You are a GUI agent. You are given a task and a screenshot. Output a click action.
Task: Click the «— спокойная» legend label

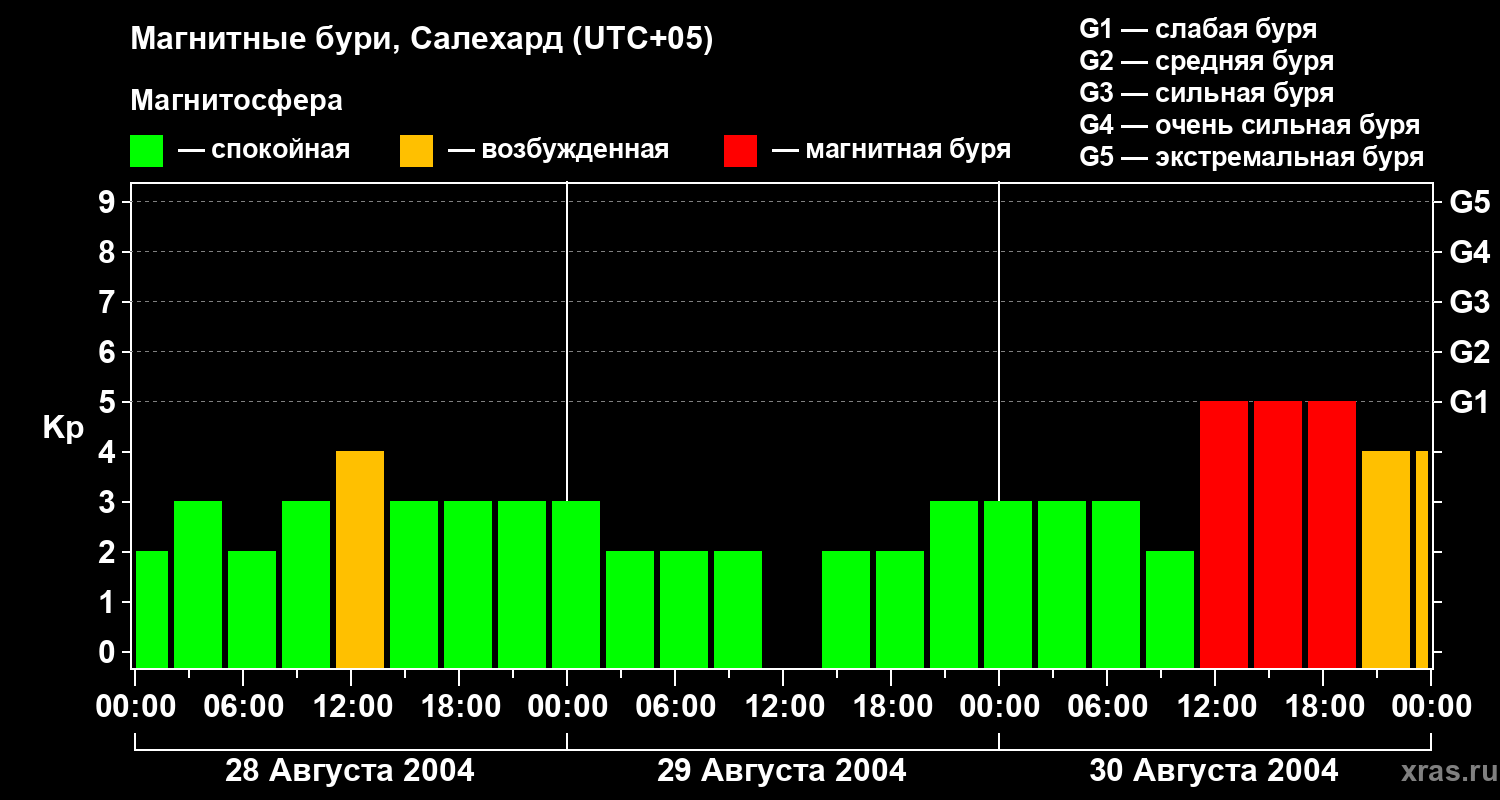click(x=264, y=151)
